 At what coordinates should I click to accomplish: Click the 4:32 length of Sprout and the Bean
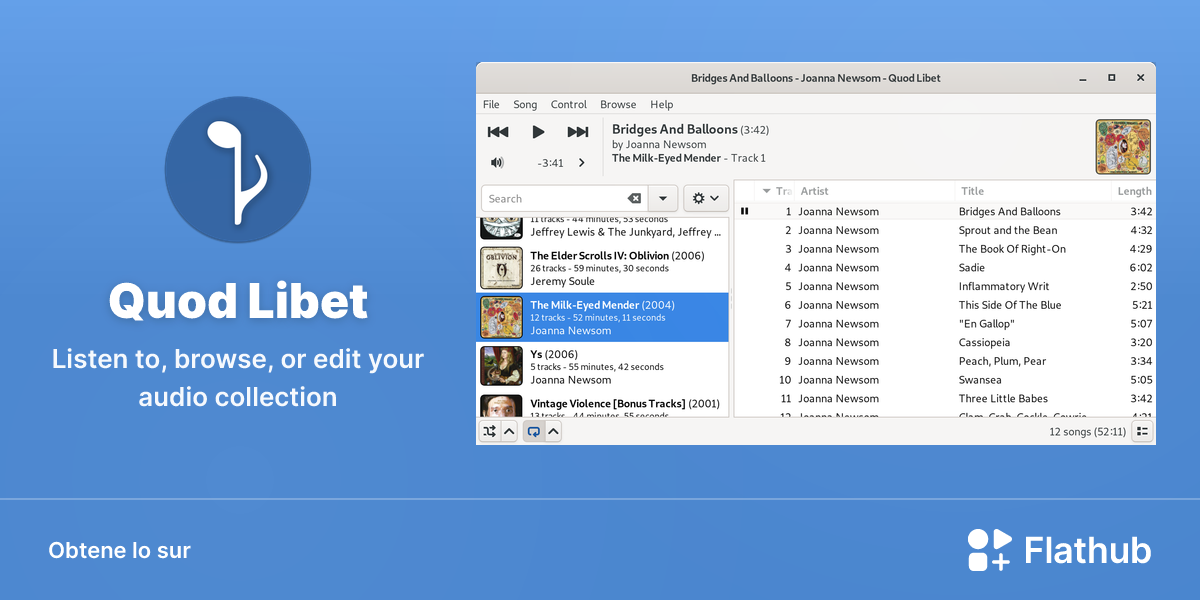tap(1141, 230)
